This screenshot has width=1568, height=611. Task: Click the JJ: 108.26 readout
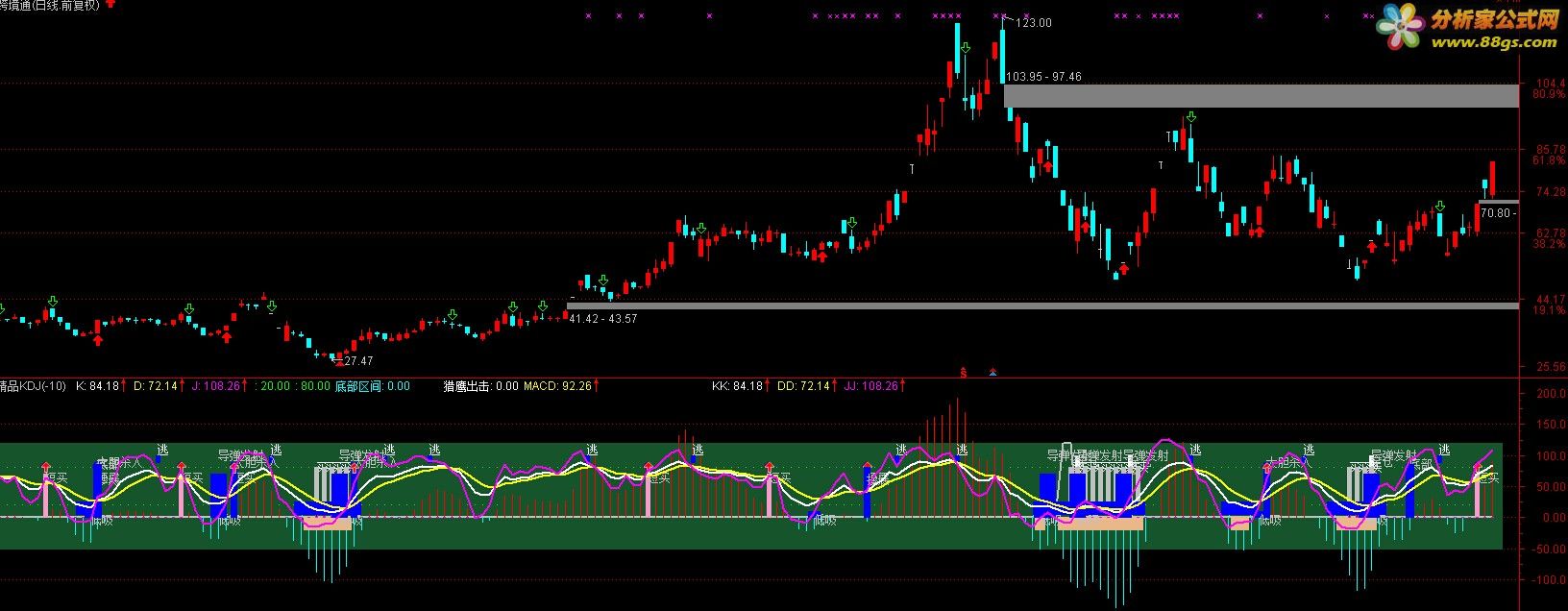[870, 386]
